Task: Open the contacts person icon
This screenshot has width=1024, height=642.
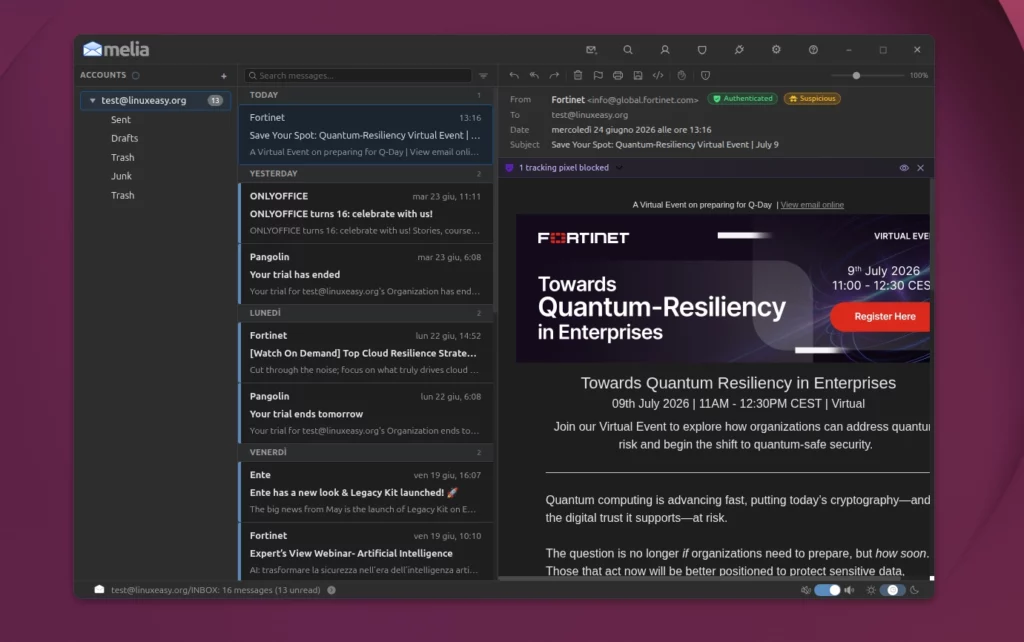Action: [665, 50]
